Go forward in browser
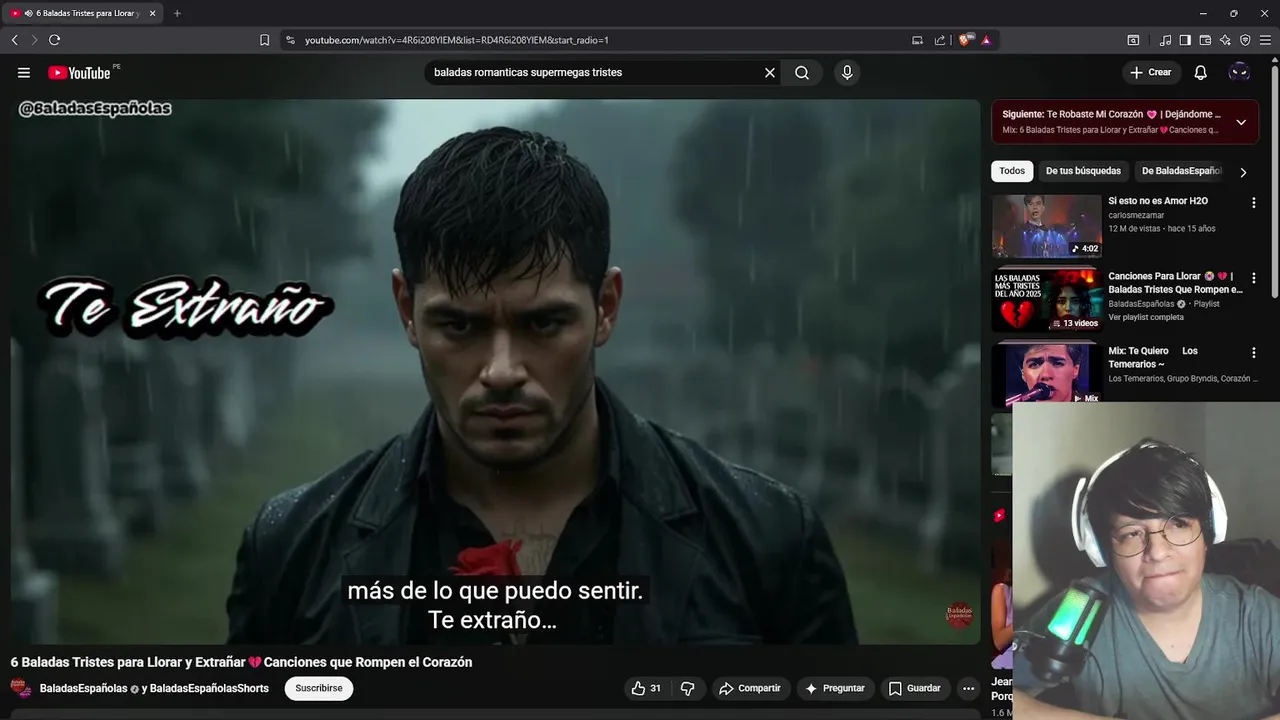 pos(34,40)
